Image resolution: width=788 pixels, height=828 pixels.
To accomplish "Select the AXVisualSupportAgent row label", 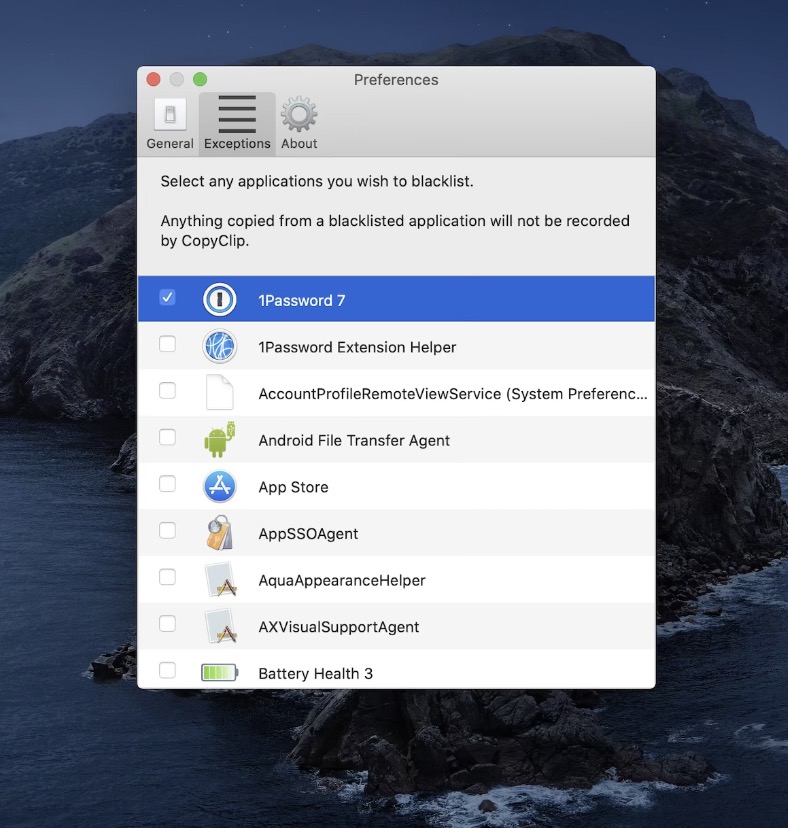I will click(338, 627).
